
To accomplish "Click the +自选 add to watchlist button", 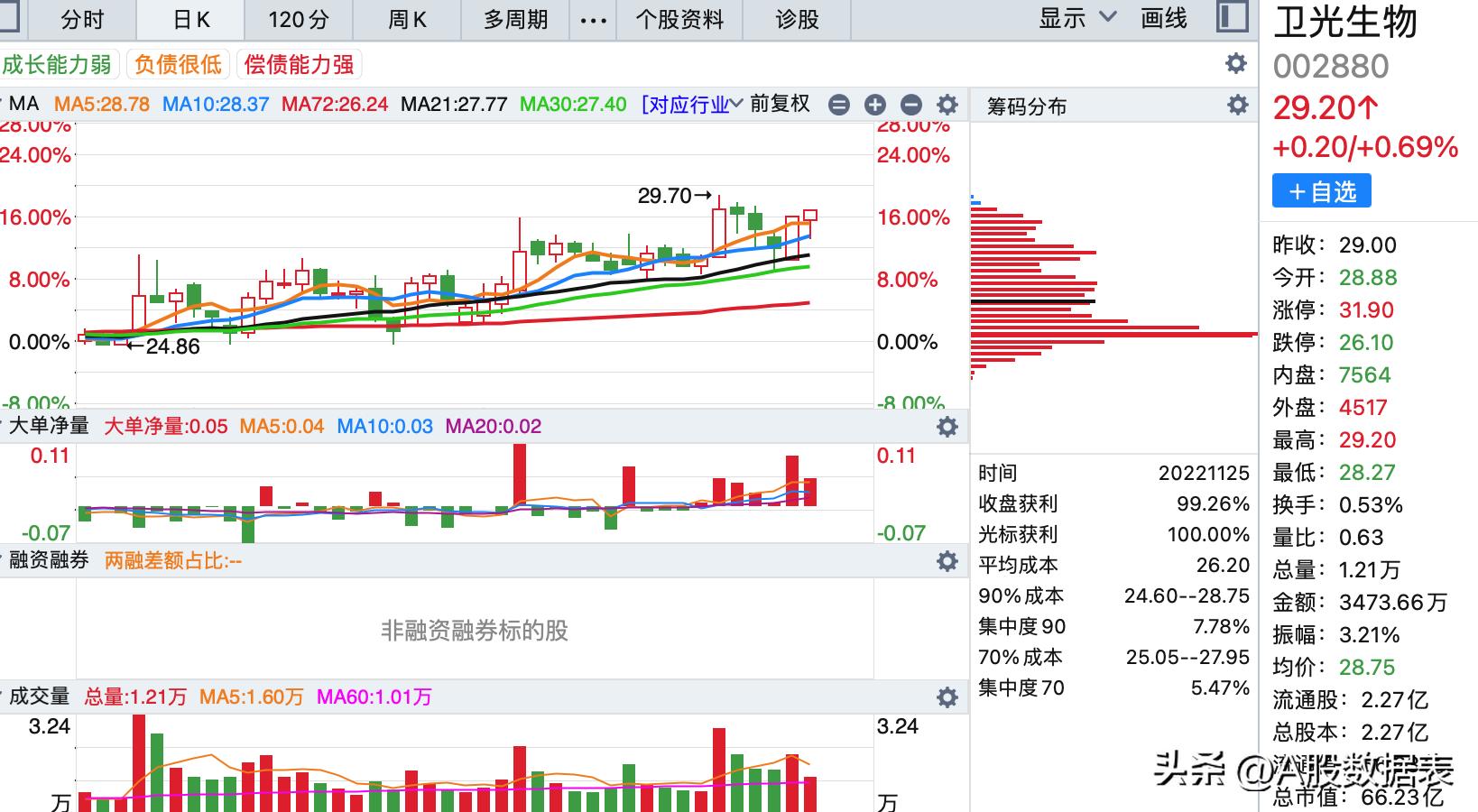I will click(x=1322, y=191).
